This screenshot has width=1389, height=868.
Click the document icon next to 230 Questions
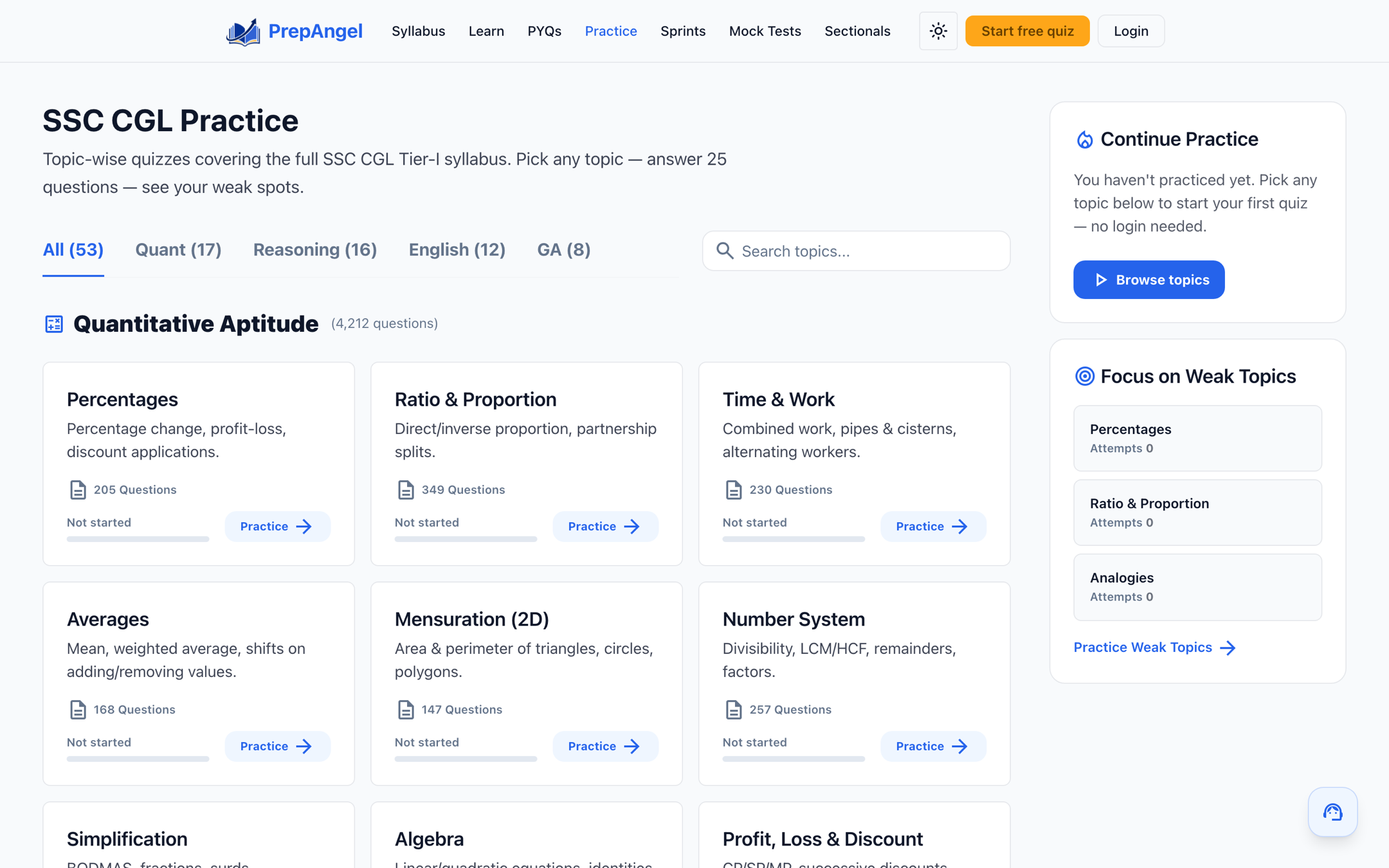[734, 490]
